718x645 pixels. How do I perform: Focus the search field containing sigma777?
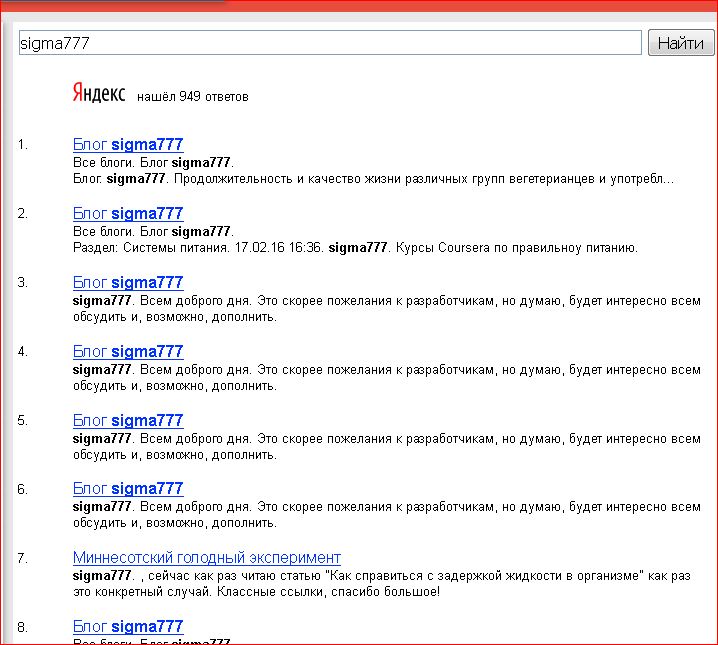pyautogui.click(x=330, y=43)
